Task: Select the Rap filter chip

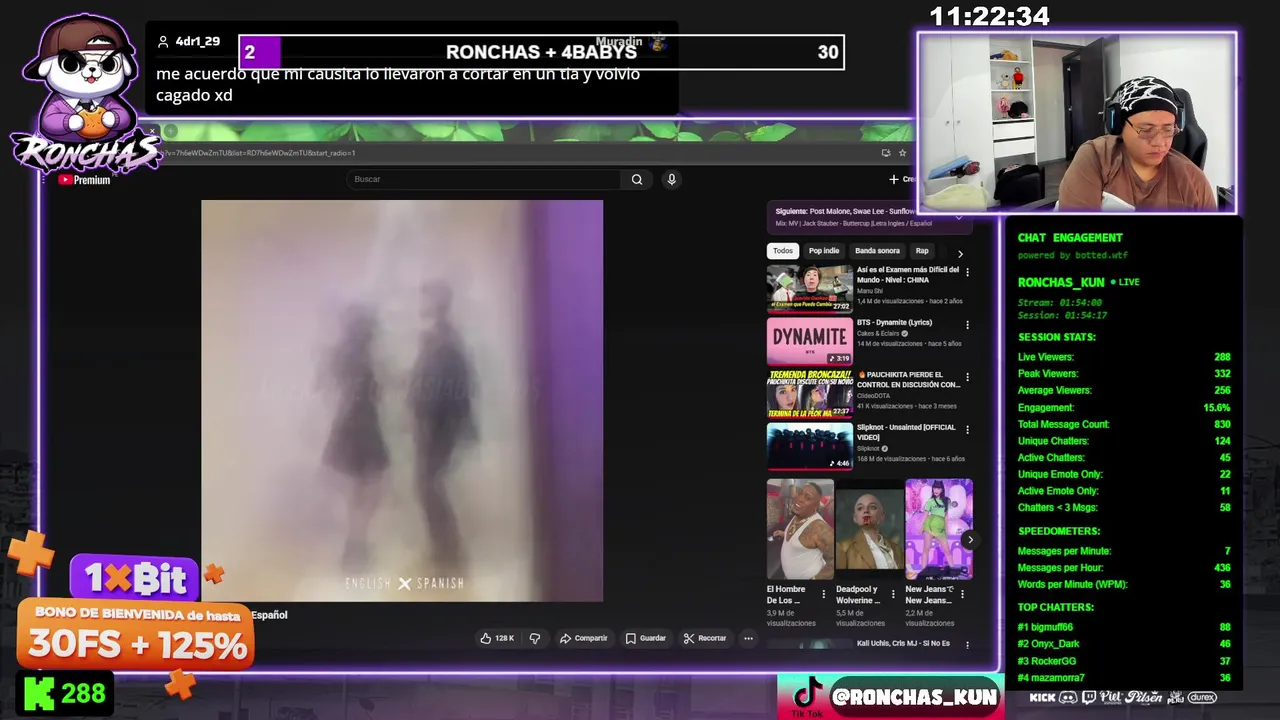Action: tap(922, 251)
